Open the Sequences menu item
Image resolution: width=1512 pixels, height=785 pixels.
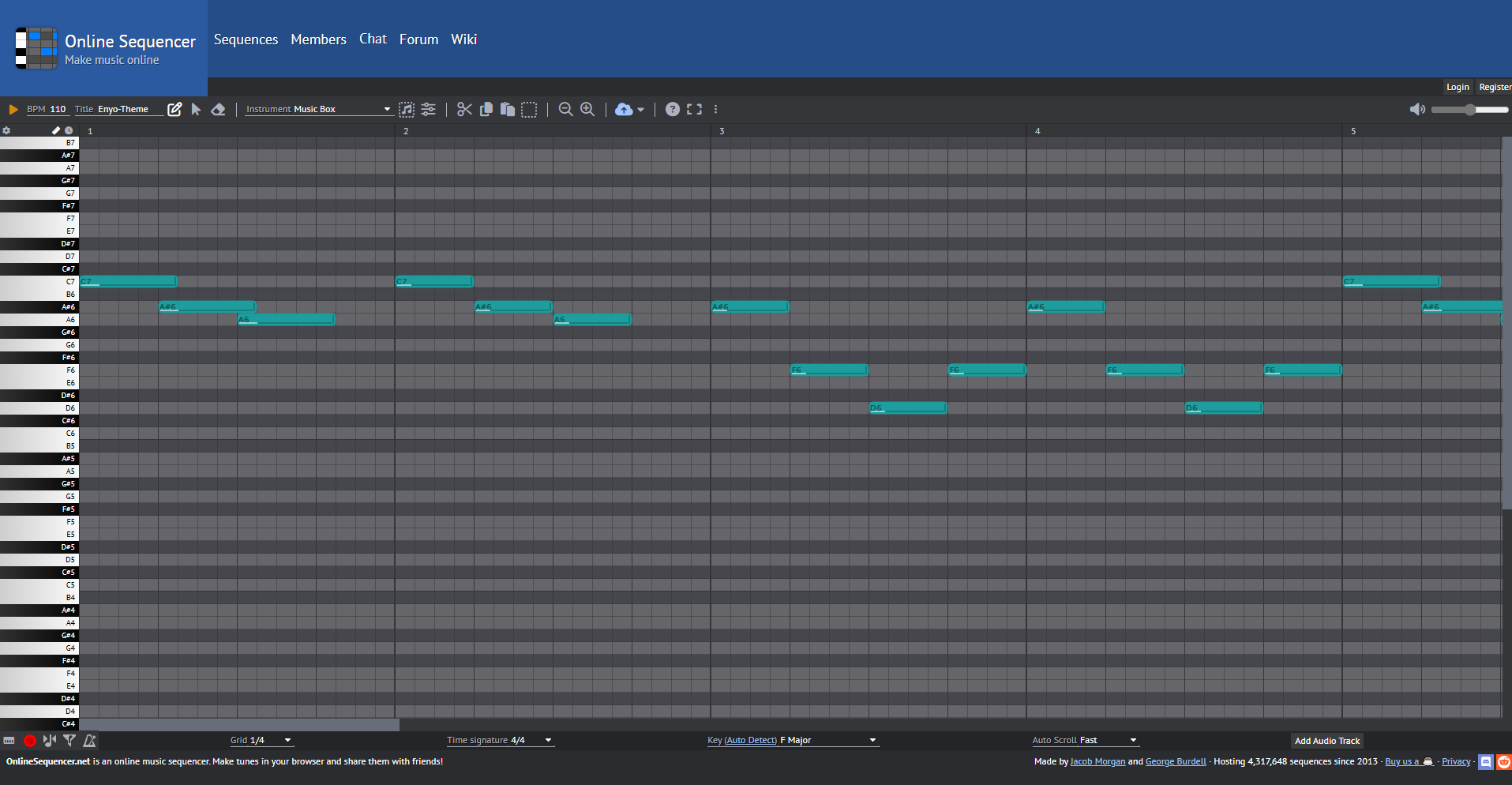click(246, 39)
